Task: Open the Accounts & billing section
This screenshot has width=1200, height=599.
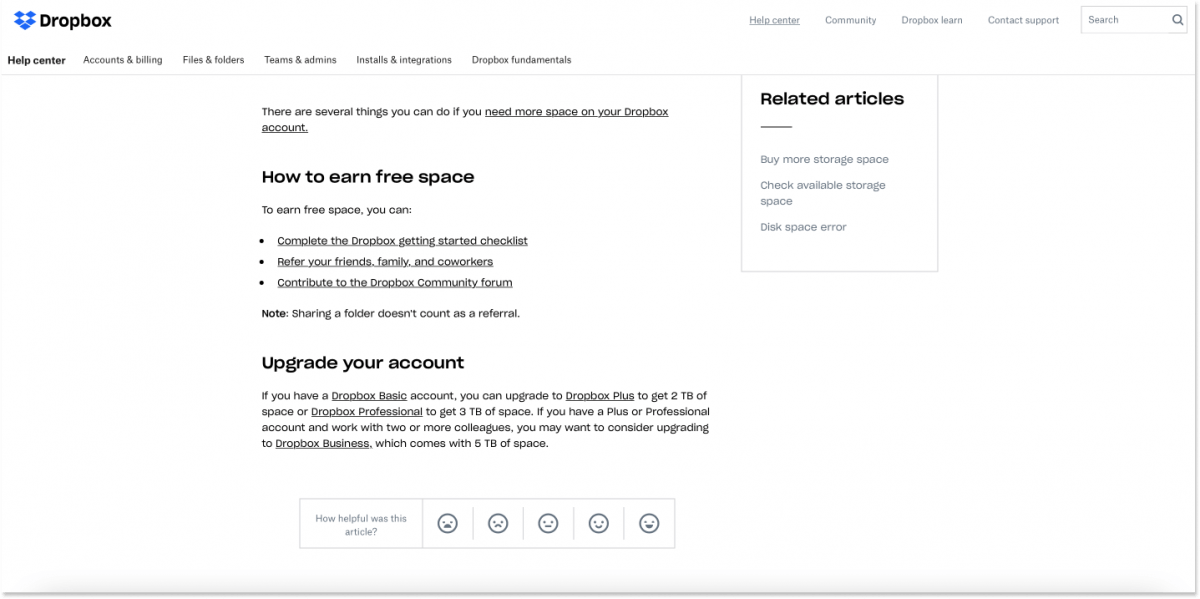Action: click(122, 60)
